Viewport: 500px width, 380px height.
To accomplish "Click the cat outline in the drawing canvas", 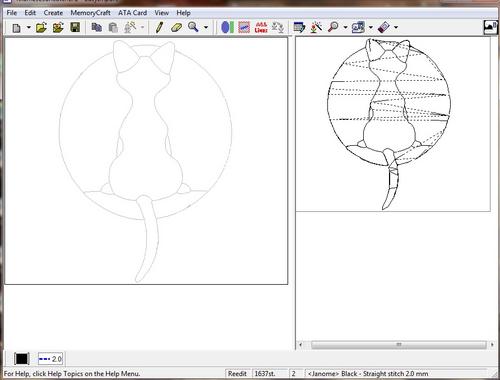I will (x=146, y=161).
